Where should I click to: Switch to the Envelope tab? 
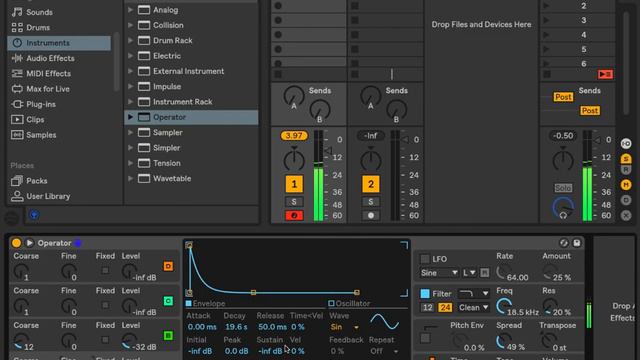pos(205,303)
